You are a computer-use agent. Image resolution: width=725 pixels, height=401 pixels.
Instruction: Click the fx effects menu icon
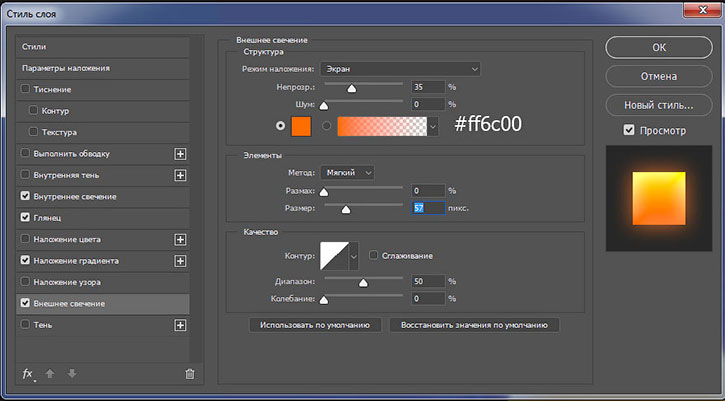[28, 374]
